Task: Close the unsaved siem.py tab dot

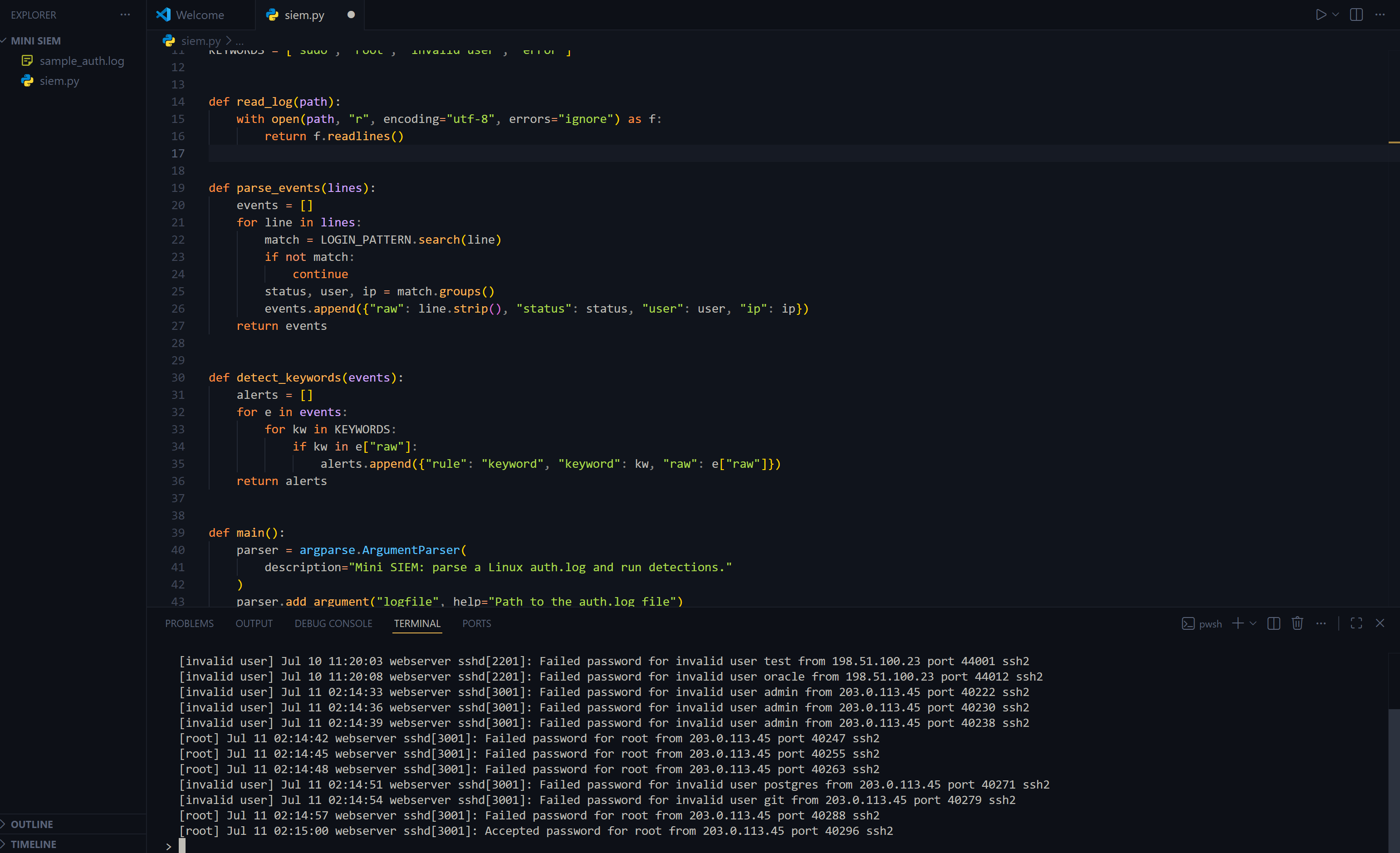Action: tap(351, 15)
